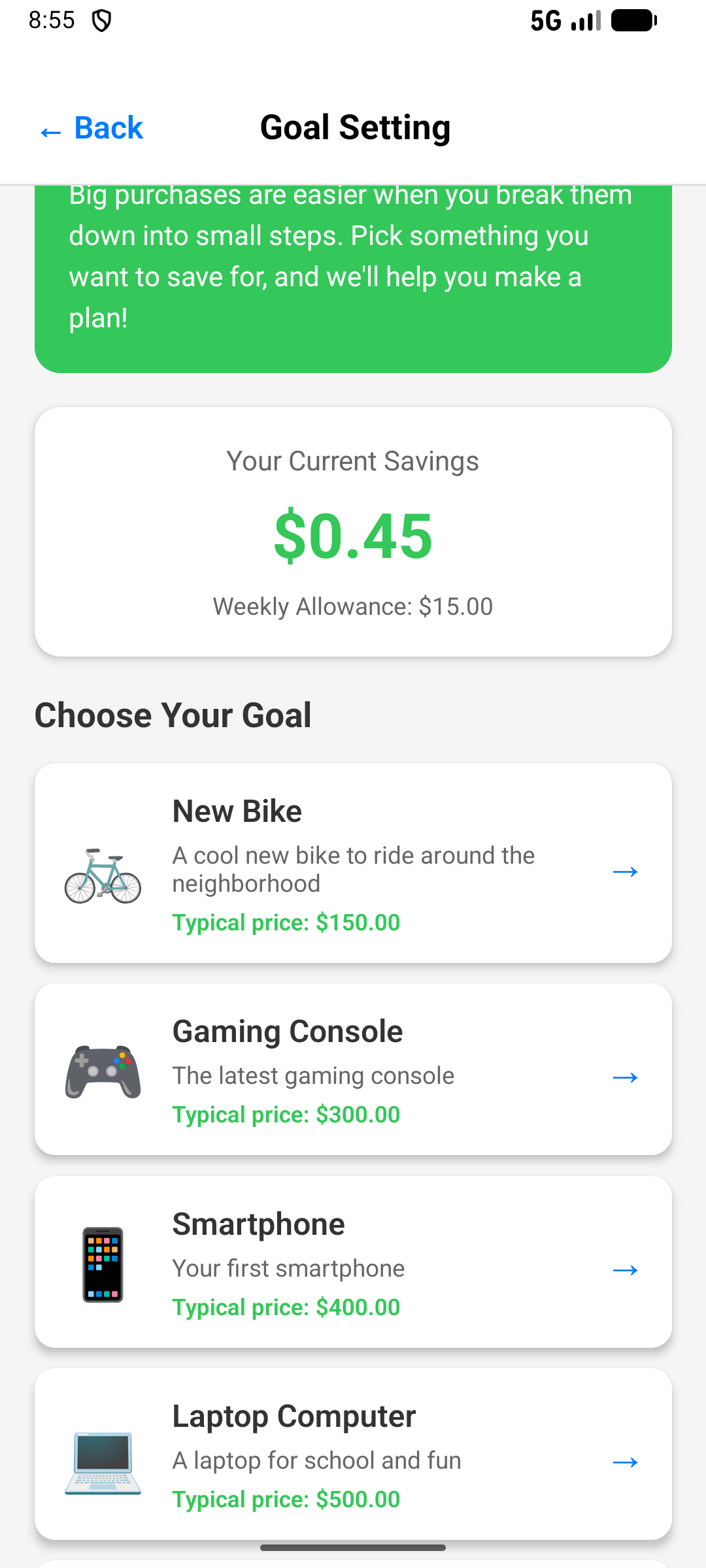Viewport: 706px width, 1568px height.
Task: Open New Bike goal via arrow
Action: 625,872
